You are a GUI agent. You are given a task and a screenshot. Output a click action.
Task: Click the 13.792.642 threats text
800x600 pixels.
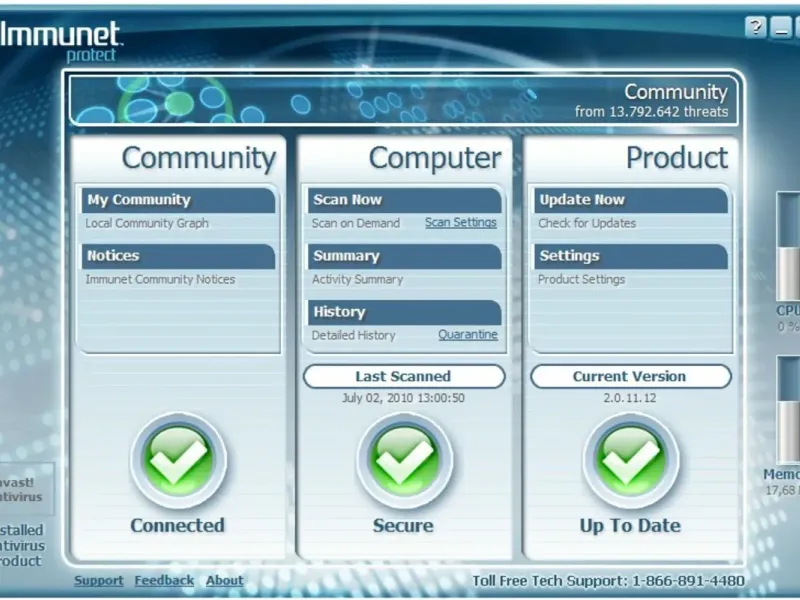click(x=652, y=112)
